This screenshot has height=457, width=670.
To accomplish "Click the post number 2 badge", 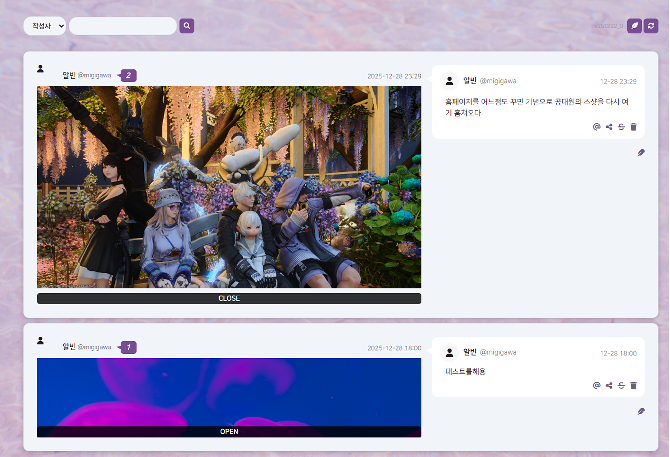I will (128, 75).
